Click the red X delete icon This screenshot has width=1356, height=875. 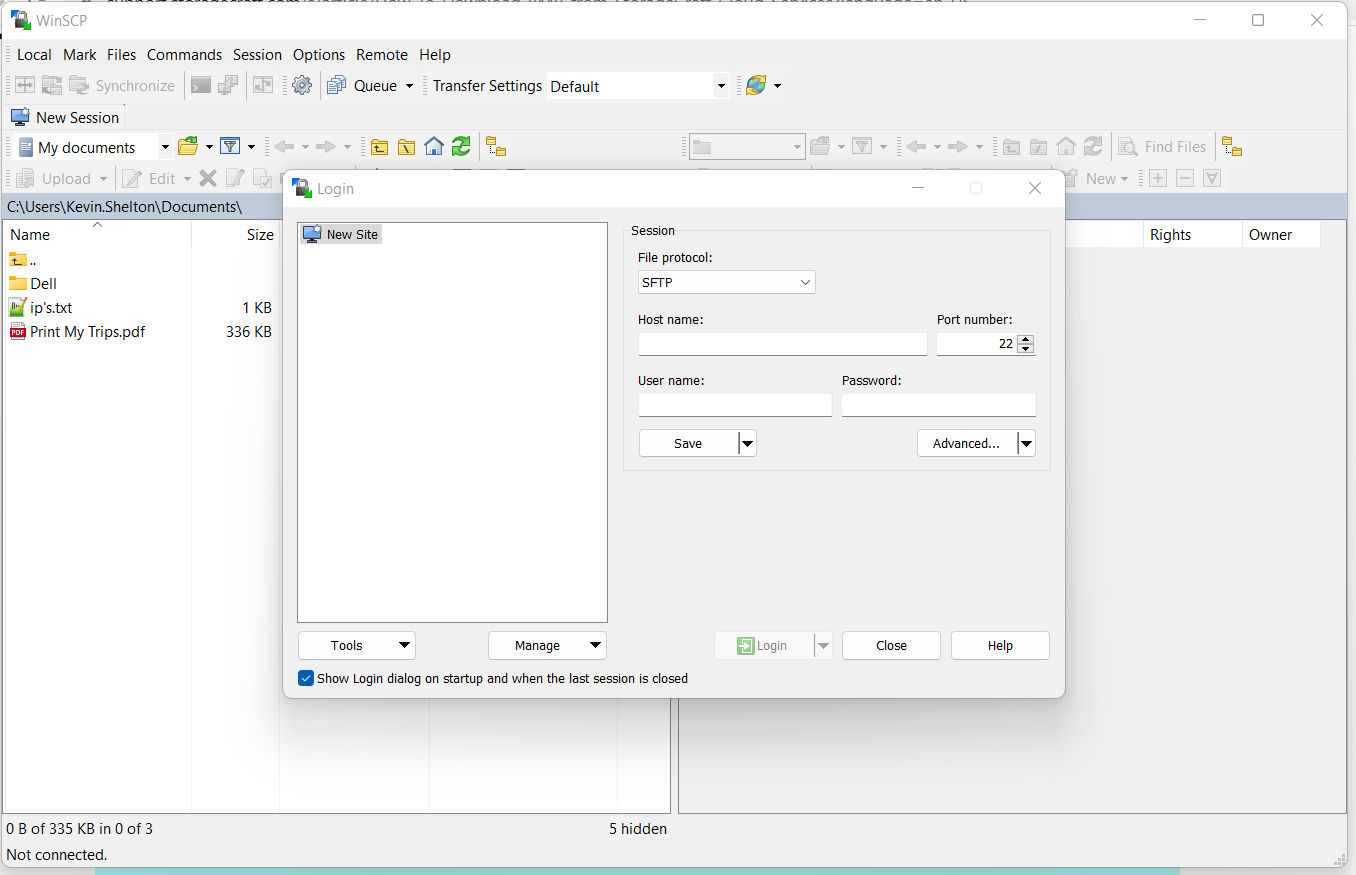pyautogui.click(x=208, y=178)
